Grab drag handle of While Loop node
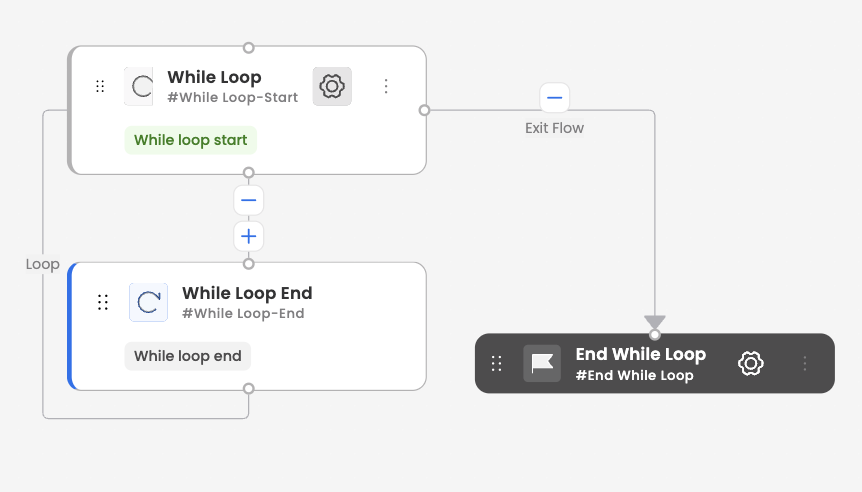Image resolution: width=862 pixels, height=492 pixels. pos(100,86)
